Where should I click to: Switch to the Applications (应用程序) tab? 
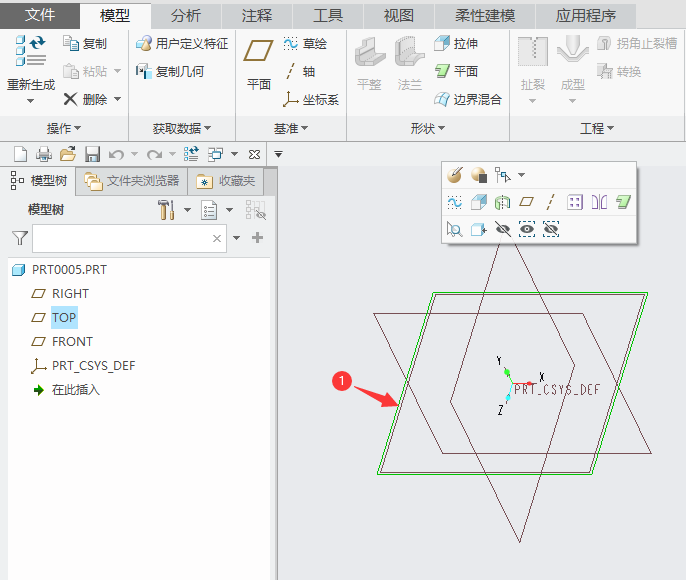pyautogui.click(x=585, y=16)
